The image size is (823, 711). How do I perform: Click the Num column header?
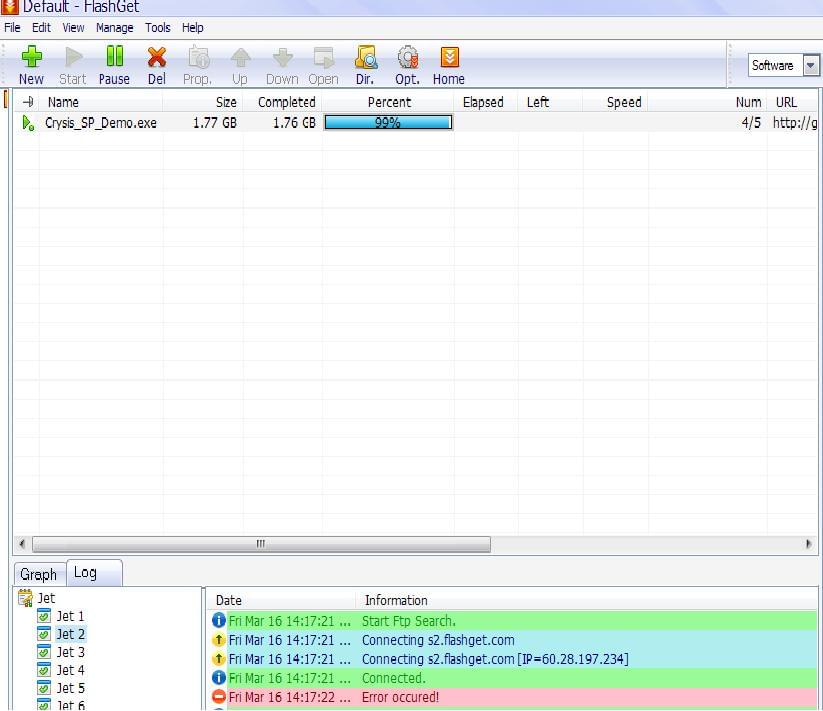pyautogui.click(x=708, y=102)
